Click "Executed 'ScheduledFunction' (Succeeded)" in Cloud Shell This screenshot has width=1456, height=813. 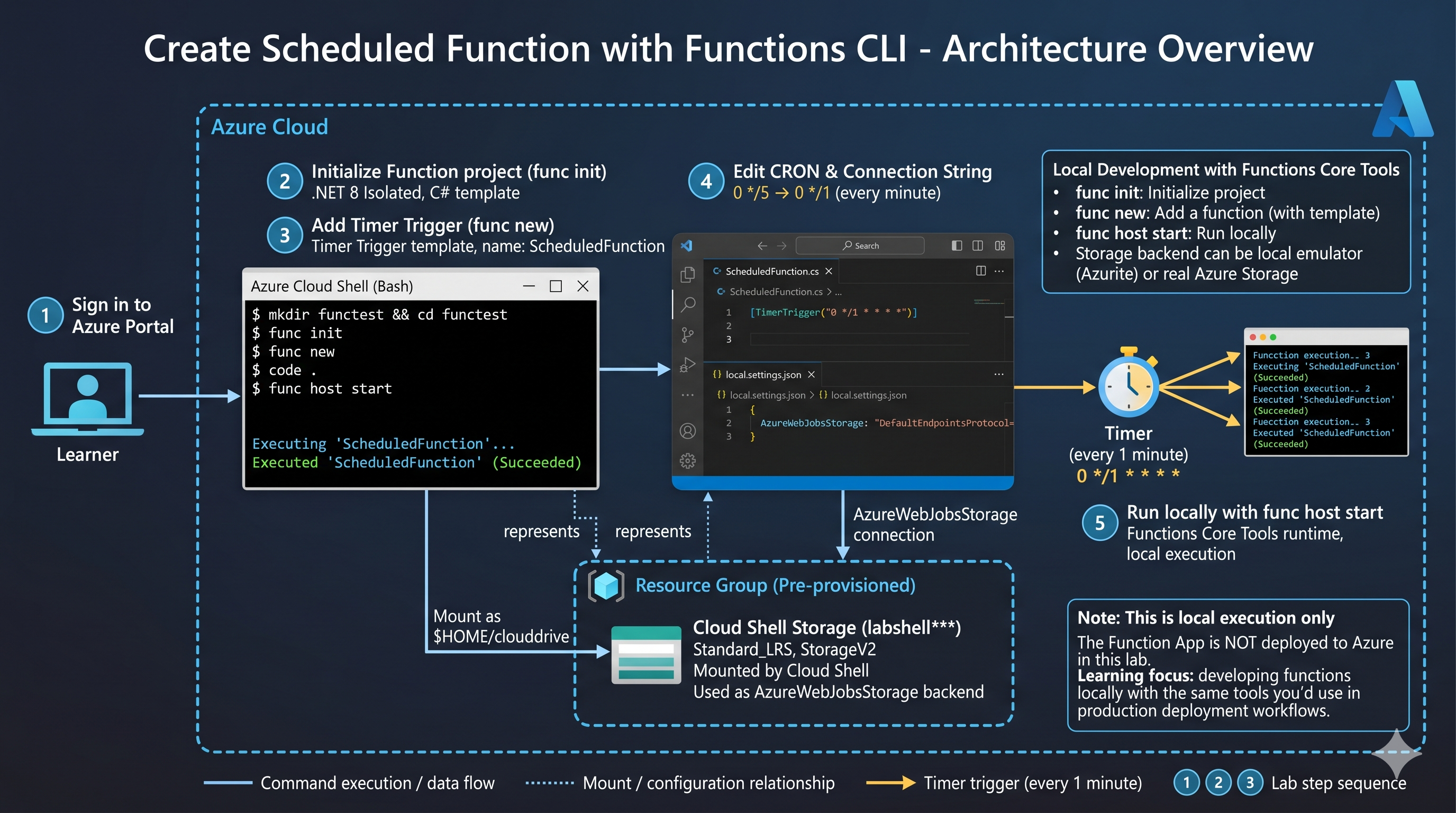[416, 463]
